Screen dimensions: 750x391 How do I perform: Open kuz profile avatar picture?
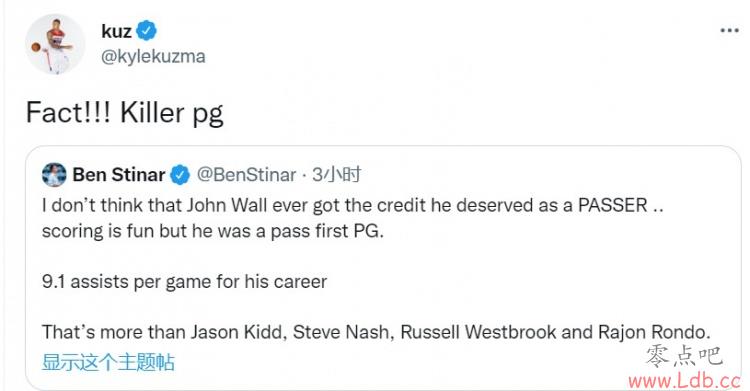(x=55, y=44)
